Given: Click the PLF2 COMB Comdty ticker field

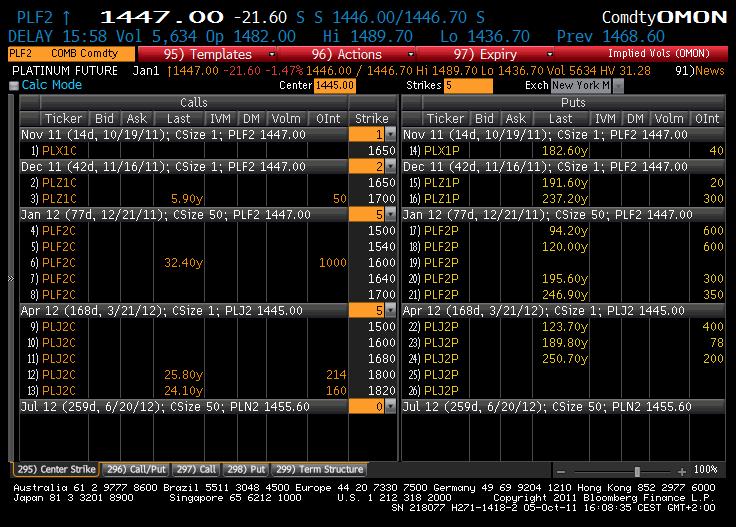Looking at the screenshot, I should 71,54.
